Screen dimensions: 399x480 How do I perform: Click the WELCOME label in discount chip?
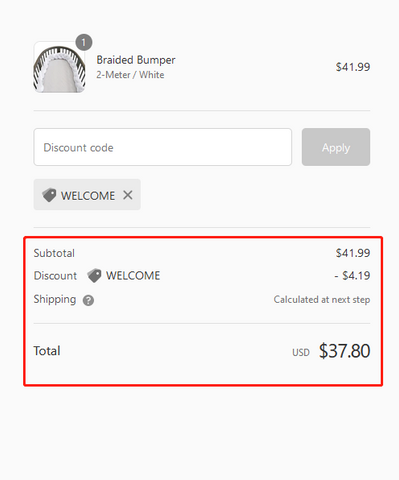coord(88,196)
